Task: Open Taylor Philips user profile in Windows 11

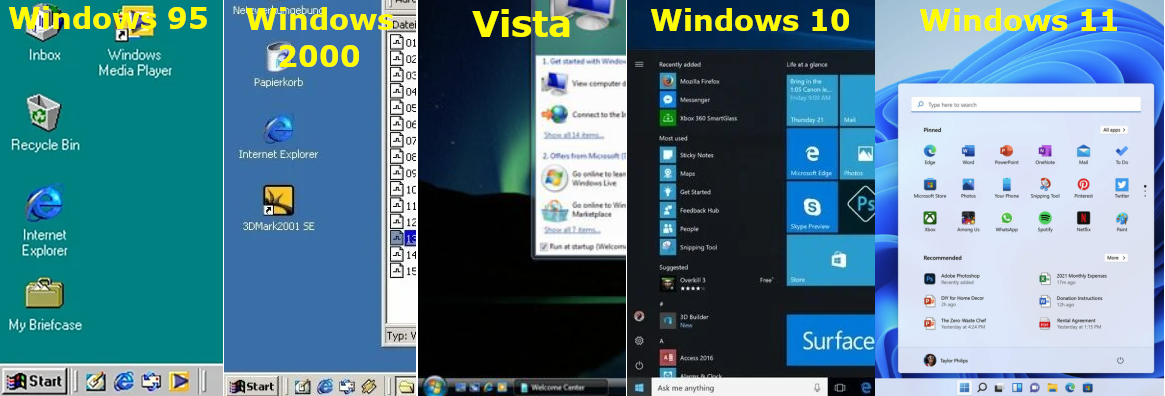Action: click(x=946, y=360)
